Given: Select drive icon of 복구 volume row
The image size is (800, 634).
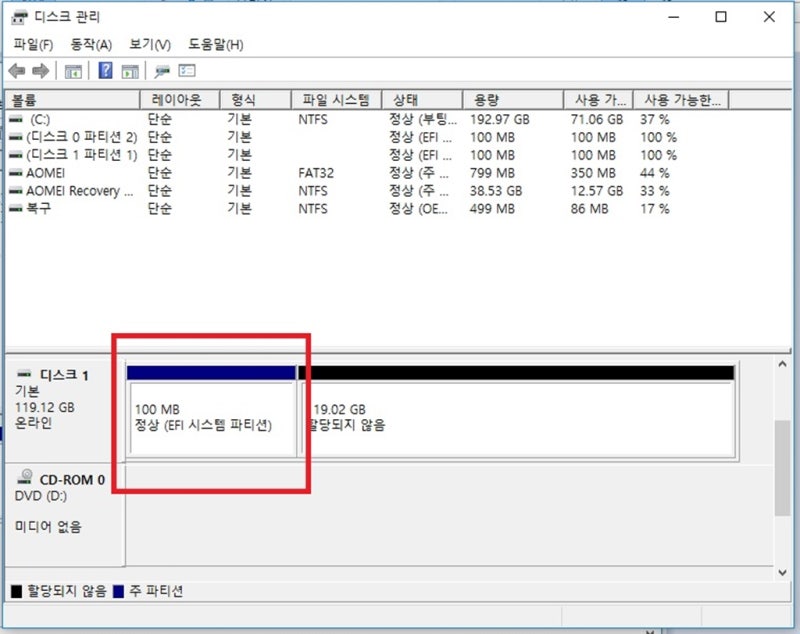Looking at the screenshot, I should tap(16, 208).
